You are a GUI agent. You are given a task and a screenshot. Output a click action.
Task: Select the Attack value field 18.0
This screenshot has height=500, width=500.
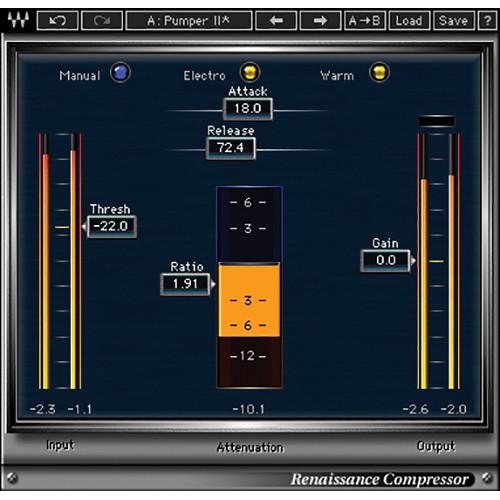[248, 109]
